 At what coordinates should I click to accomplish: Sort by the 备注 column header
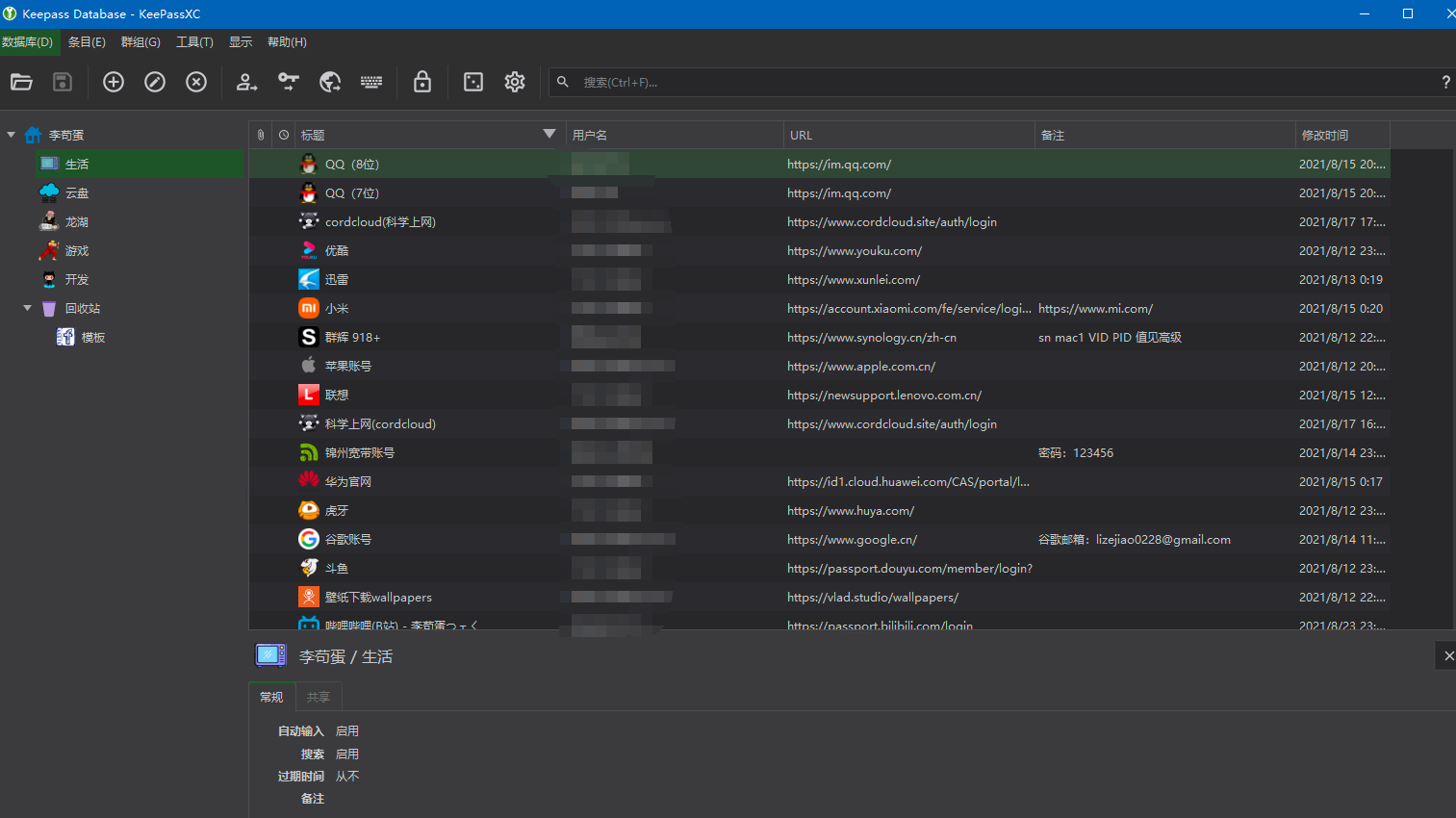[1165, 135]
